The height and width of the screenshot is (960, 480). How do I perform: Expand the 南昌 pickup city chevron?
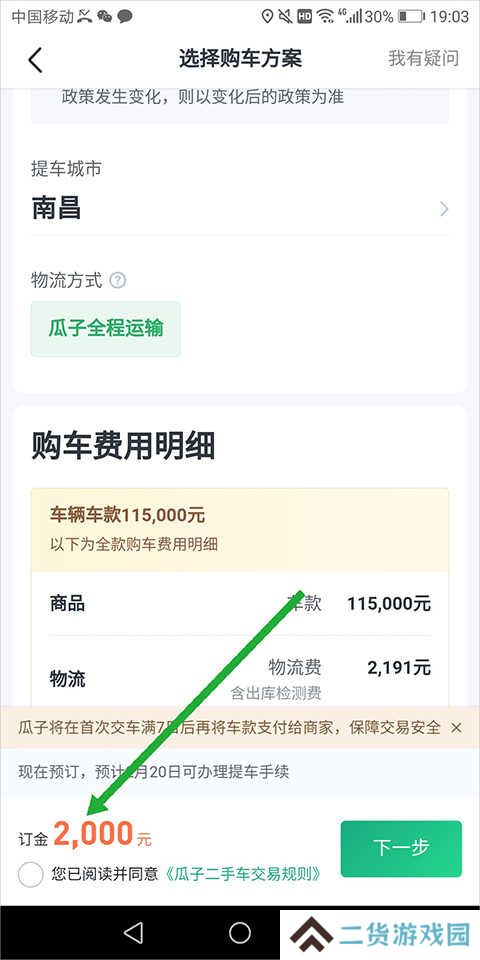[444, 209]
